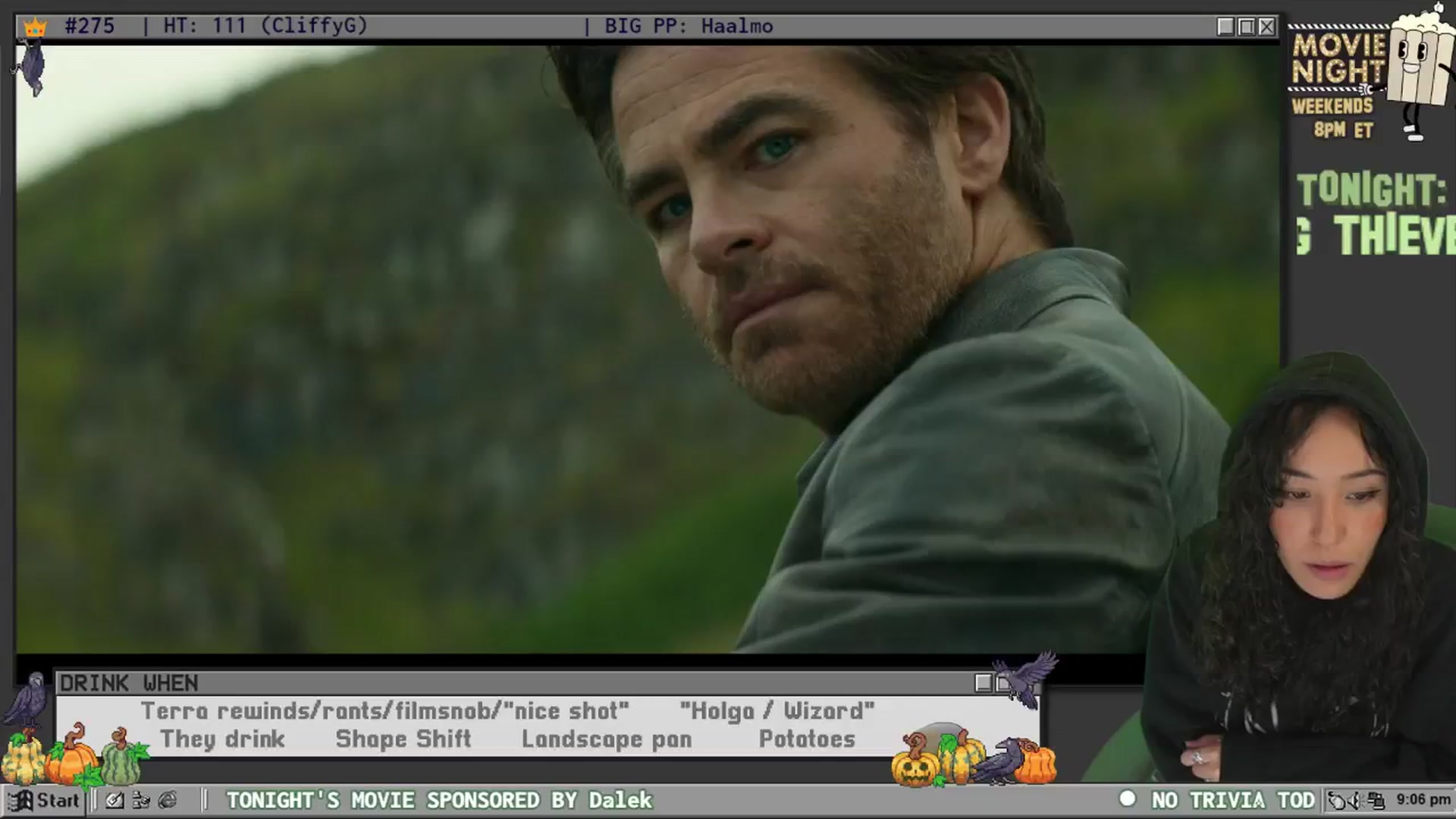The height and width of the screenshot is (819, 1456).
Task: Minimize the DRINK WHEN window
Action: (984, 683)
